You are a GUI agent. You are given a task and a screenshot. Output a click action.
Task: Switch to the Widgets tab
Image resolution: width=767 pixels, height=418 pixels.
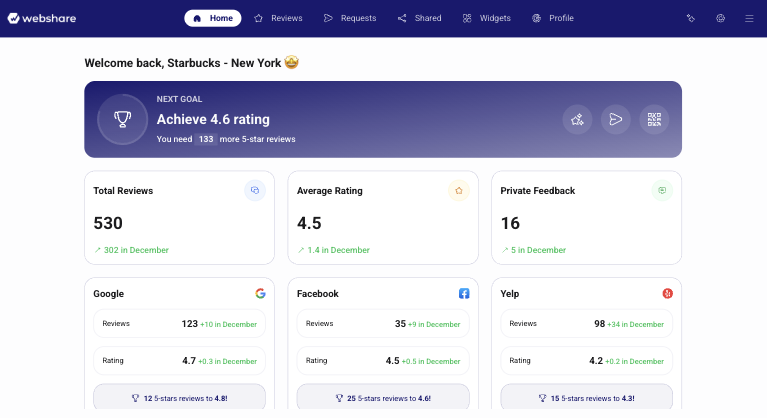point(486,18)
